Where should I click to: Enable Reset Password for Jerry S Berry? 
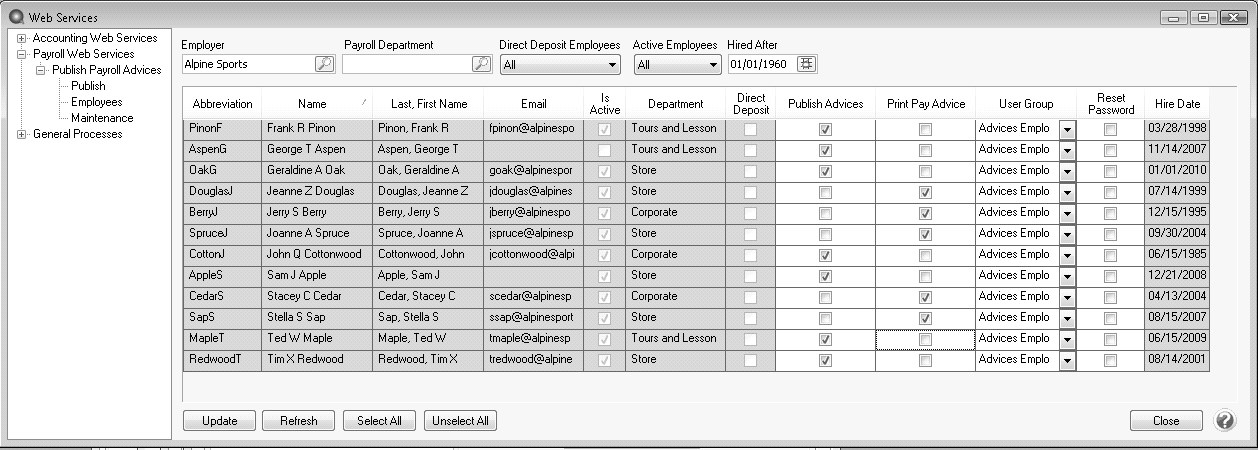[x=1110, y=213]
